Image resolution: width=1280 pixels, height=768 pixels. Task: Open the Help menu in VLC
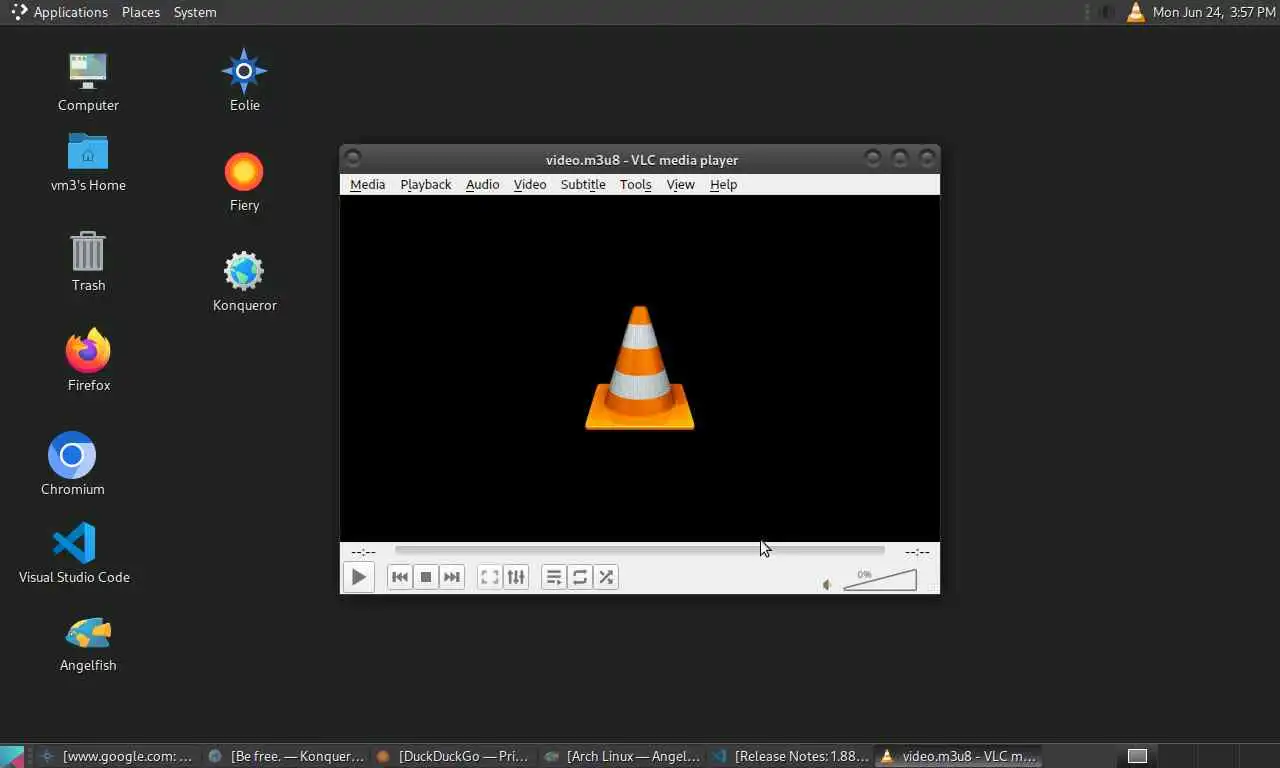(723, 184)
